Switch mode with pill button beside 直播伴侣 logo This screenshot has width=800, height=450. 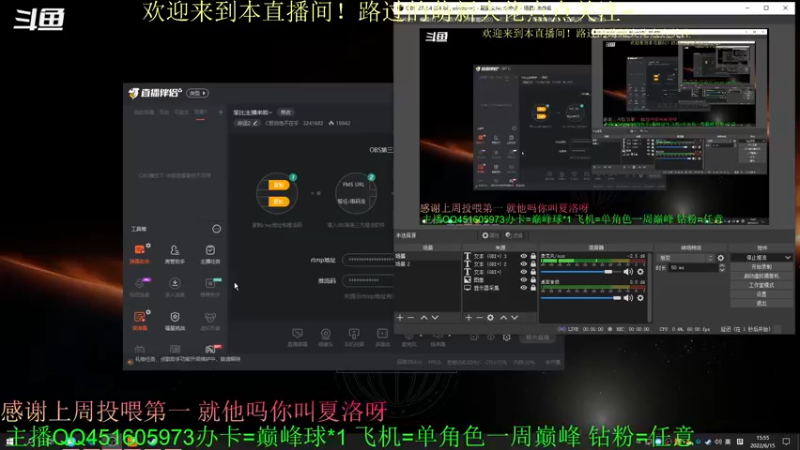(197, 93)
